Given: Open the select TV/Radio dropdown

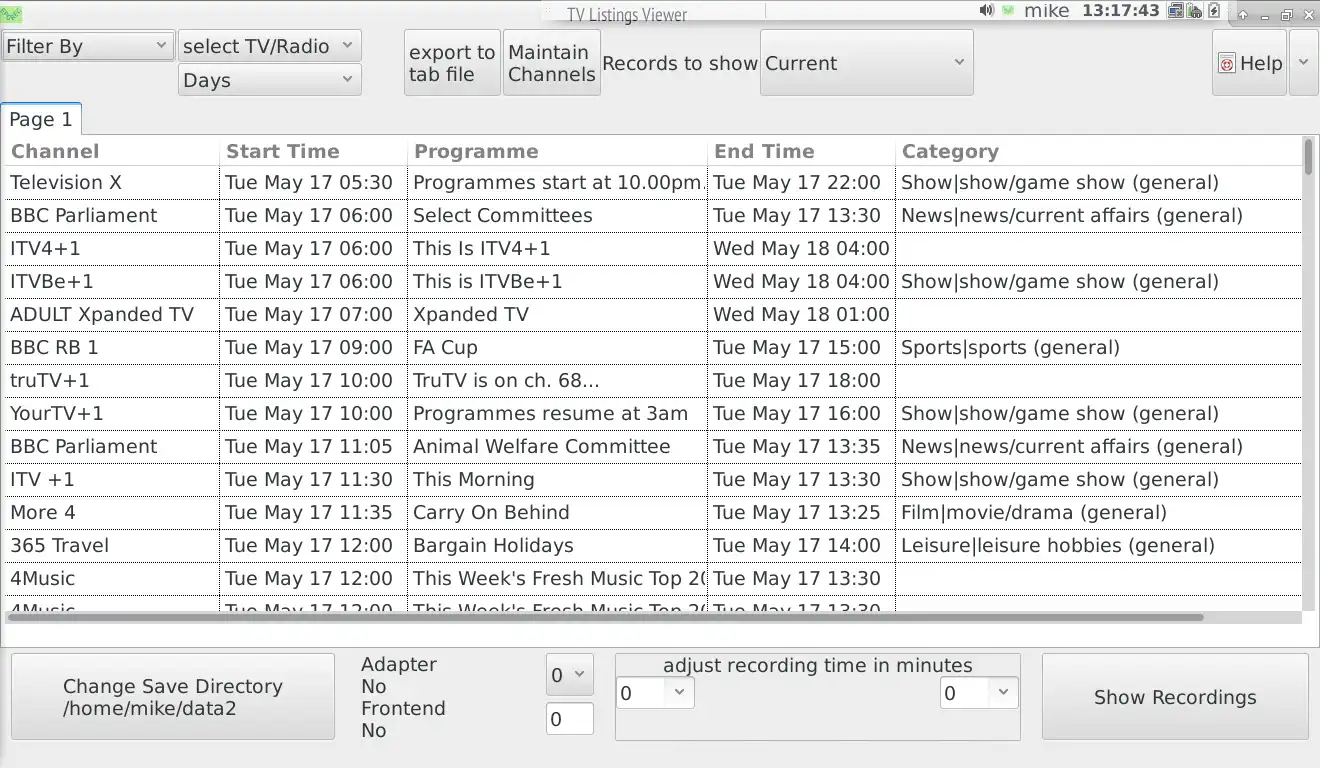Looking at the screenshot, I should pos(270,46).
